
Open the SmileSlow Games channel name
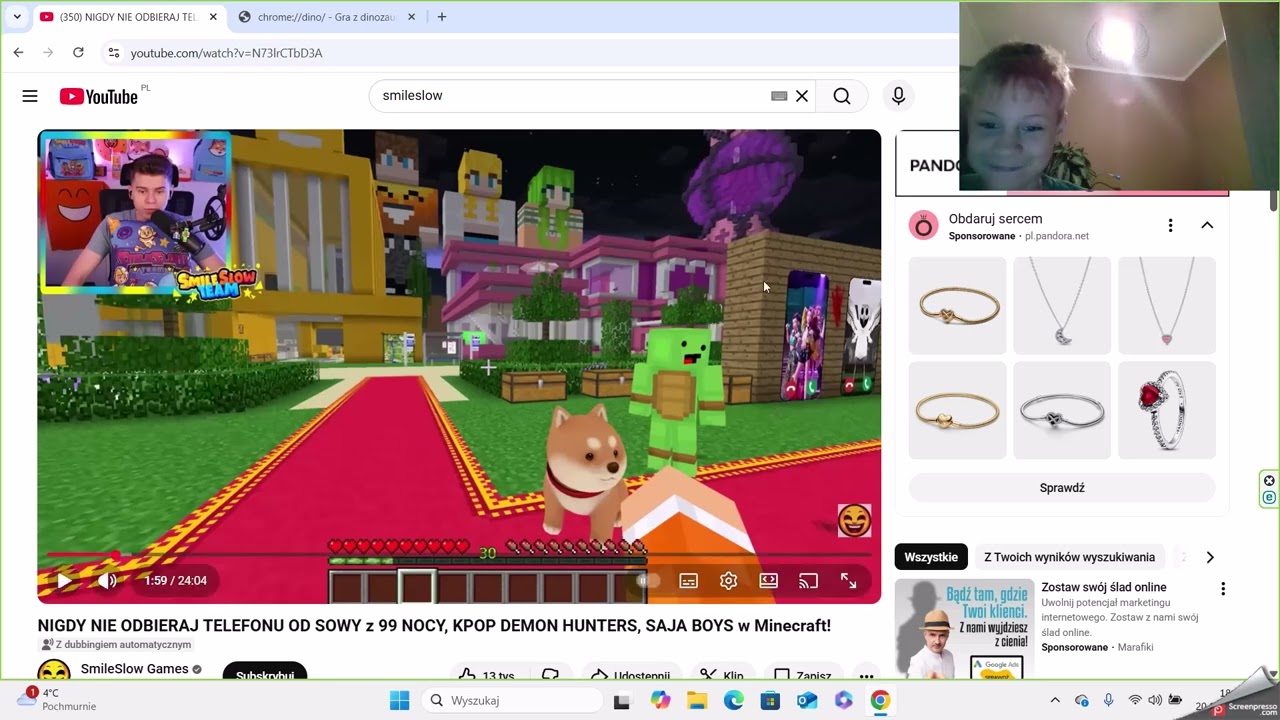(135, 669)
